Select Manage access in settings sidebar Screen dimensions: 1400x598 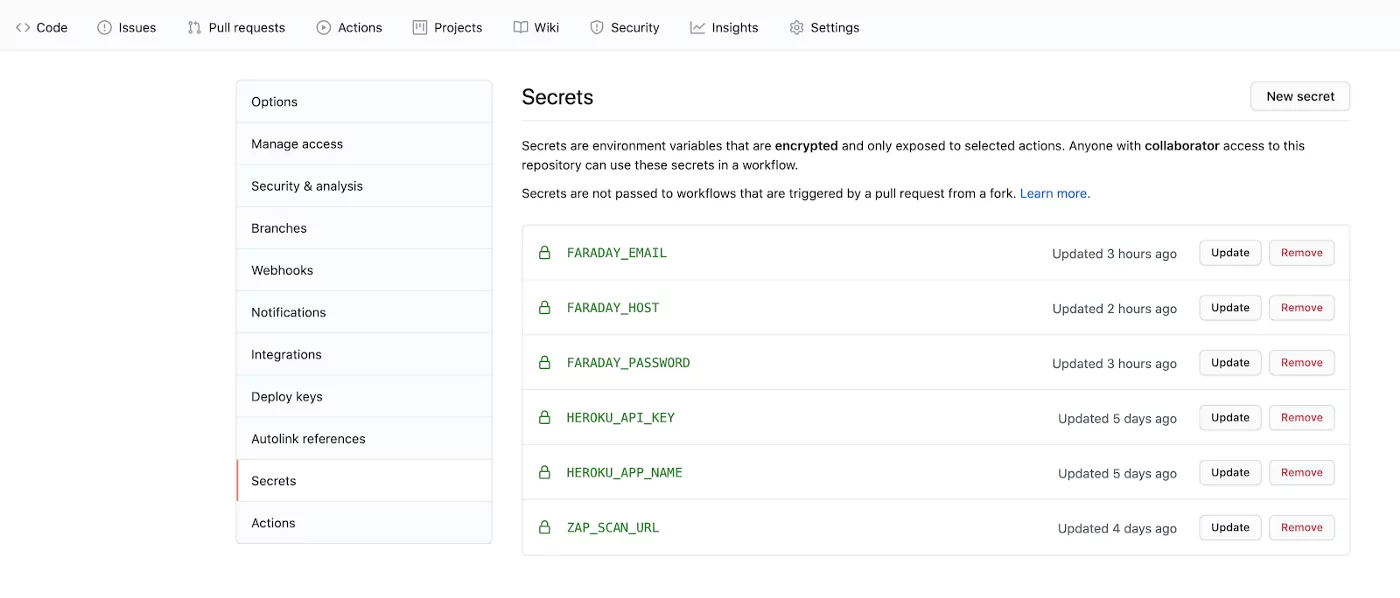(297, 144)
